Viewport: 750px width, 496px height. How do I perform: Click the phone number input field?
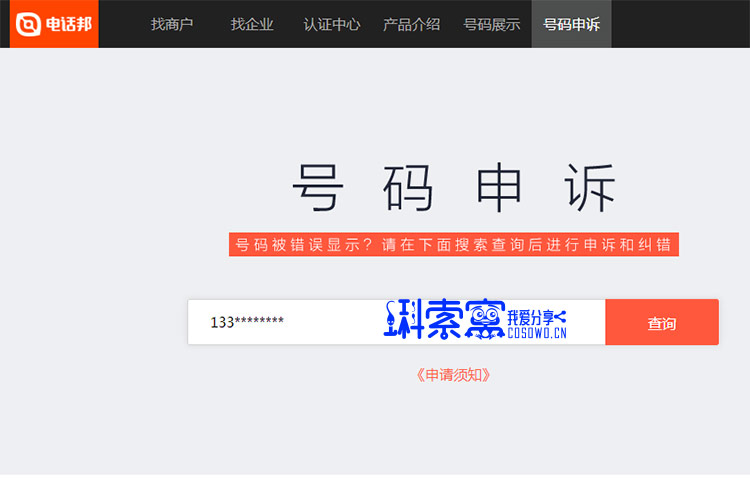[397, 322]
